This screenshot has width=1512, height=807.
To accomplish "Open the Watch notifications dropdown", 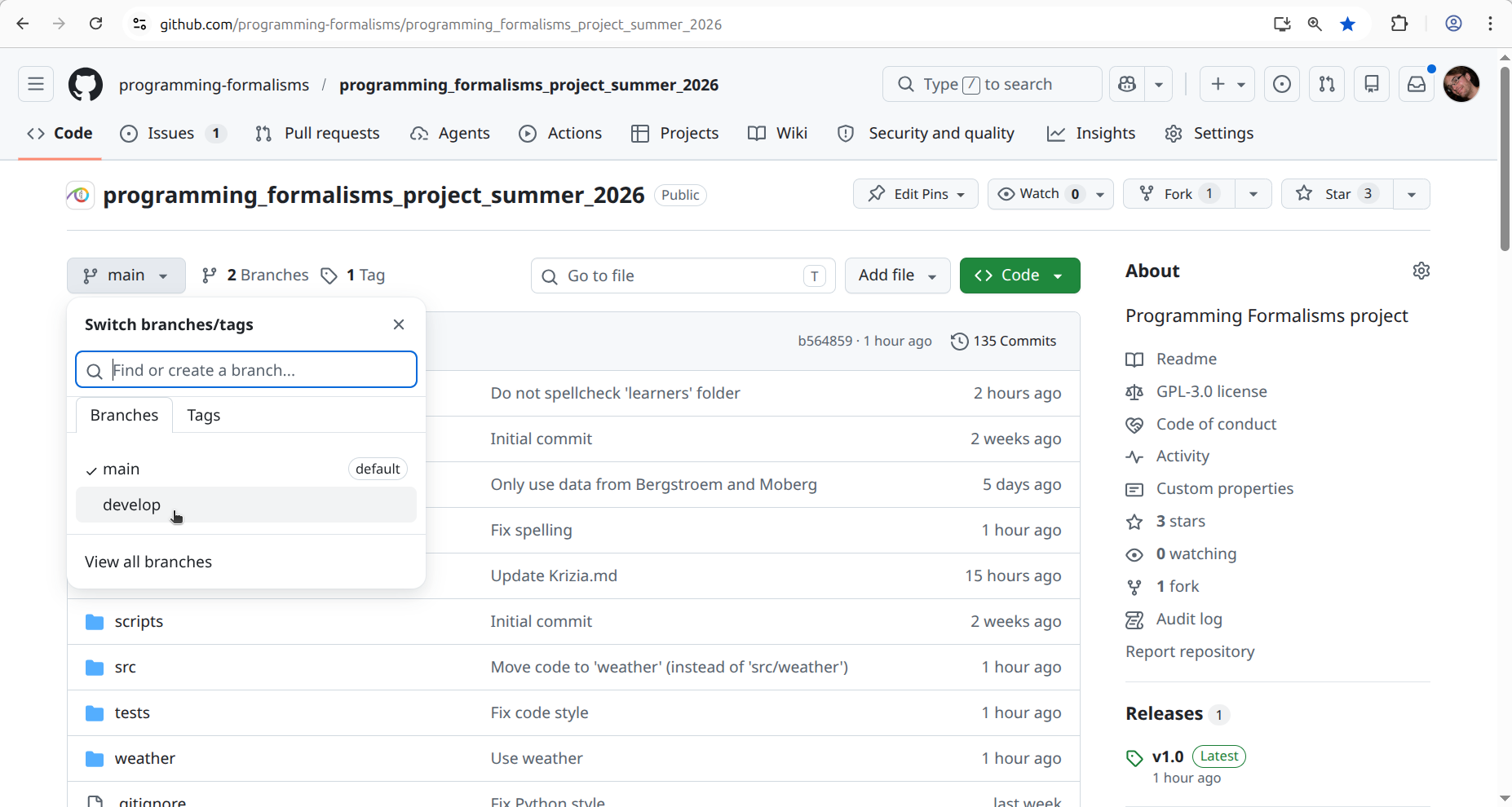I will [x=1050, y=194].
